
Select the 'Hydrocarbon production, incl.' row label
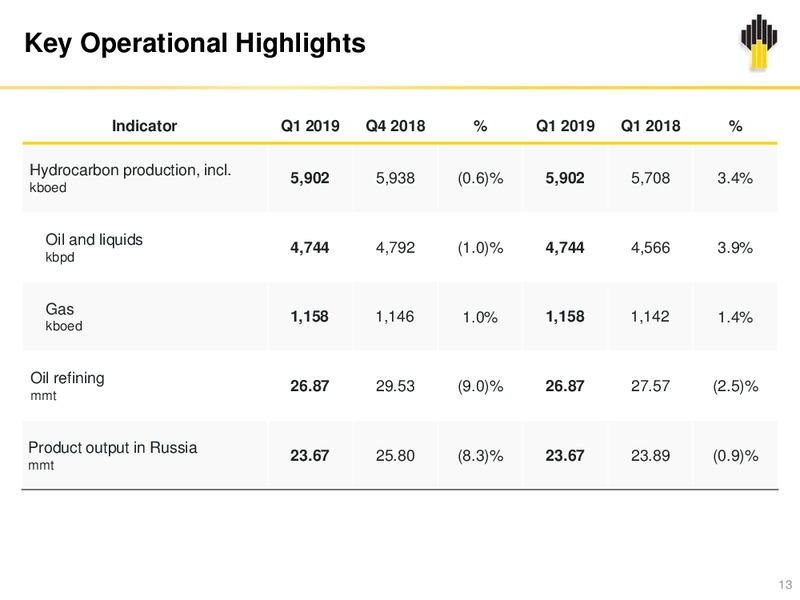coord(130,170)
